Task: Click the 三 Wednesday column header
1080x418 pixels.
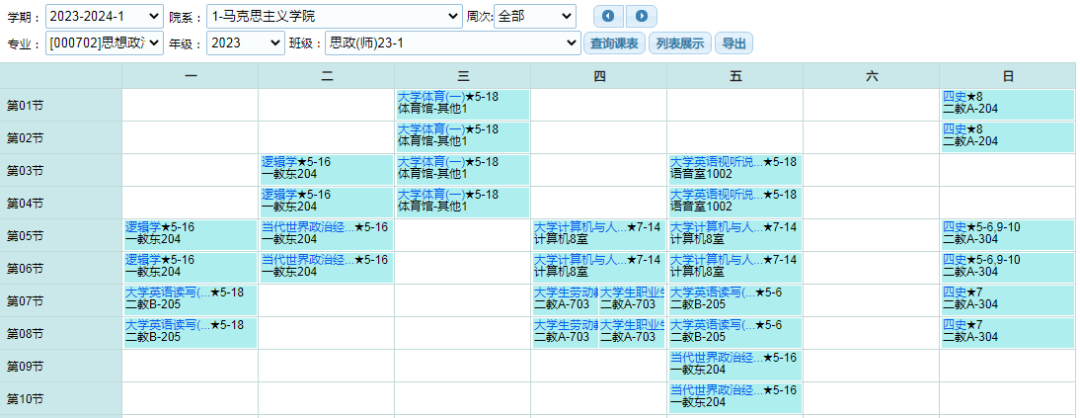Action: click(463, 76)
